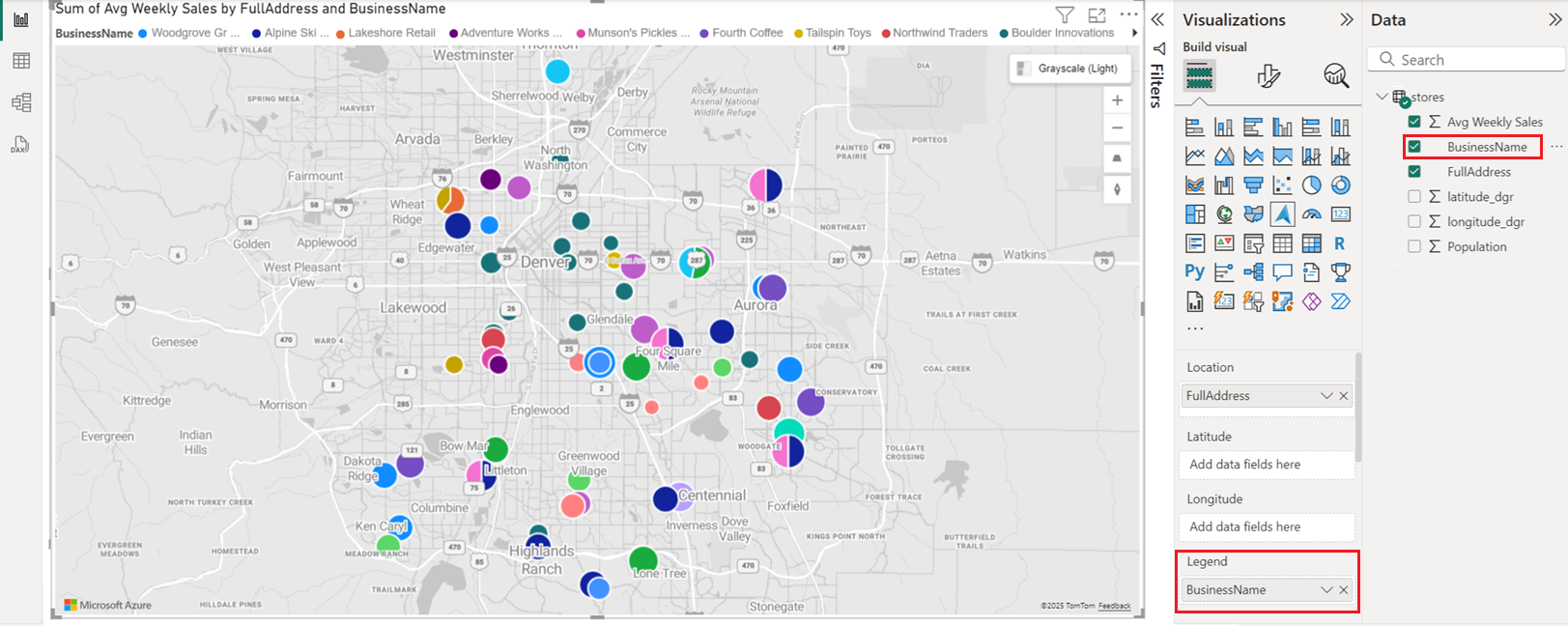Open the Format visual brush tab

click(1269, 76)
